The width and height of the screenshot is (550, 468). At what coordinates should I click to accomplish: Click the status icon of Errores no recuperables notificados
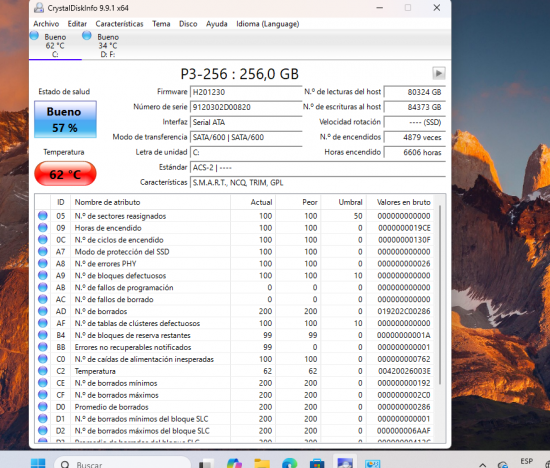coord(43,347)
